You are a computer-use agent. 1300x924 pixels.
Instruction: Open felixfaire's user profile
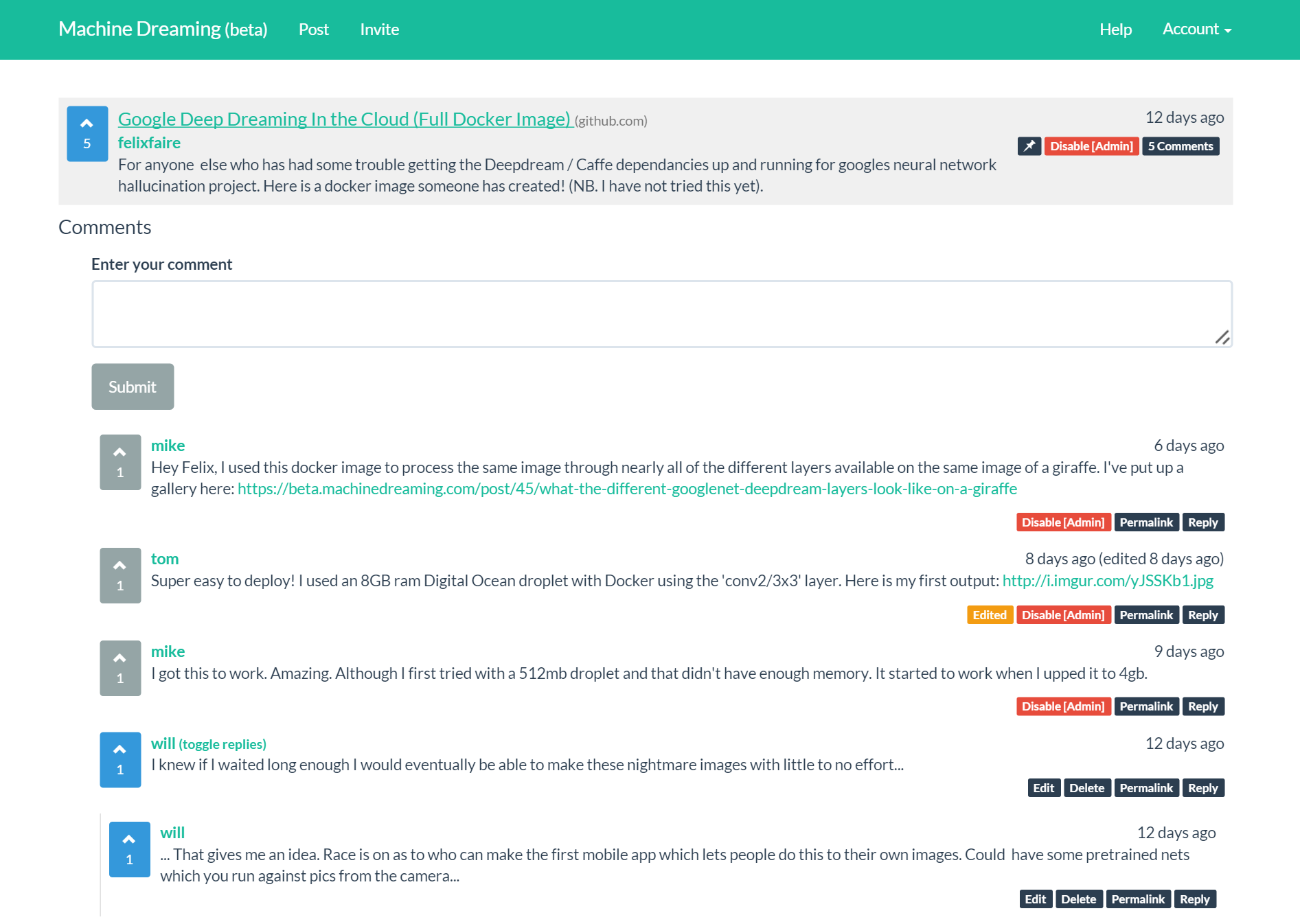(x=149, y=143)
